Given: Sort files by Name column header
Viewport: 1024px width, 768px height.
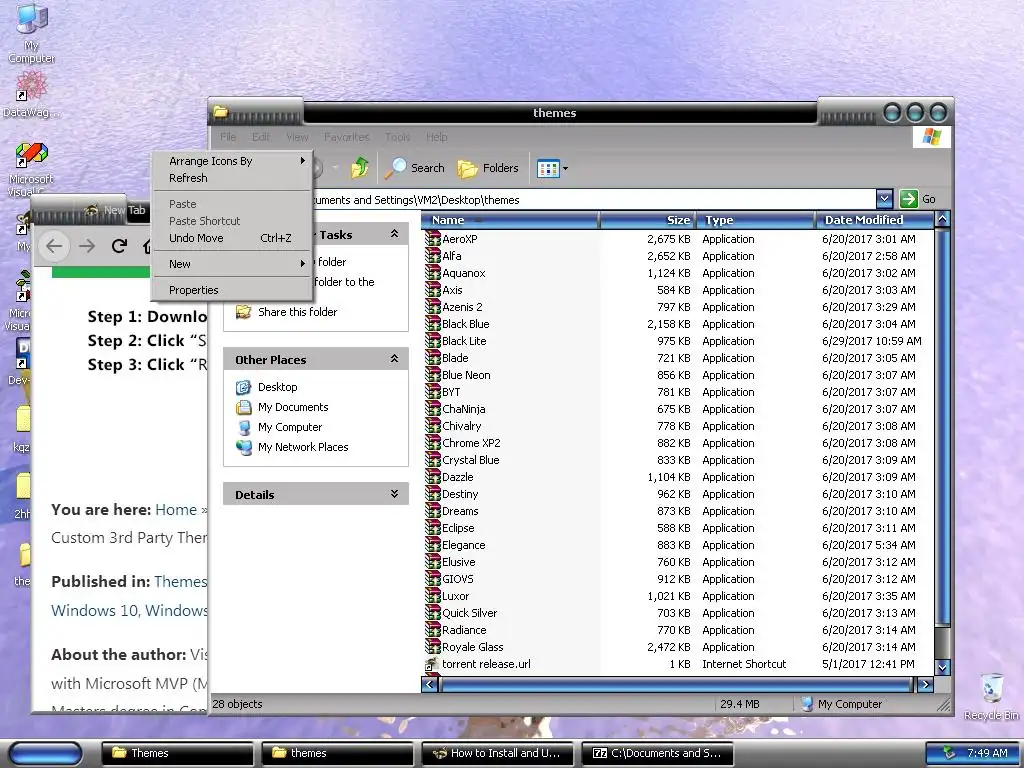Looking at the screenshot, I should [x=510, y=220].
